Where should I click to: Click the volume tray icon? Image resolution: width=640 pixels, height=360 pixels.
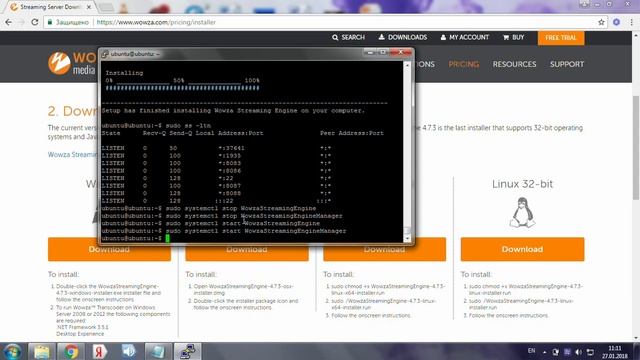tap(578, 352)
